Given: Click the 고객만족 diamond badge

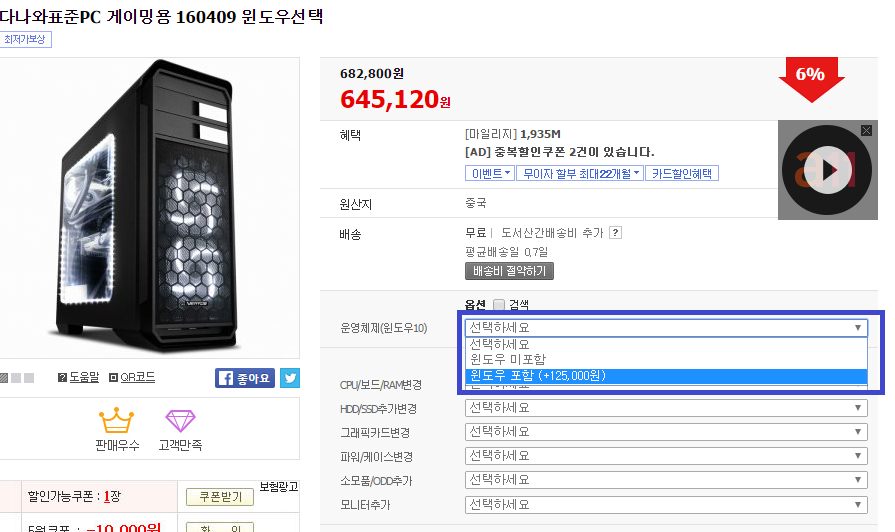Looking at the screenshot, I should pos(180,430).
